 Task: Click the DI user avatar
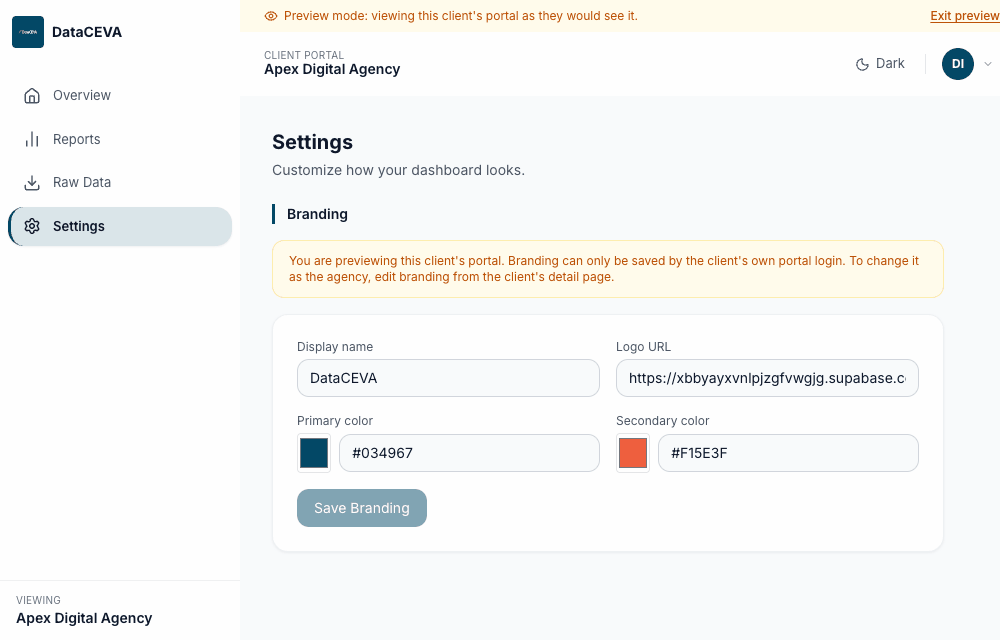[958, 64]
